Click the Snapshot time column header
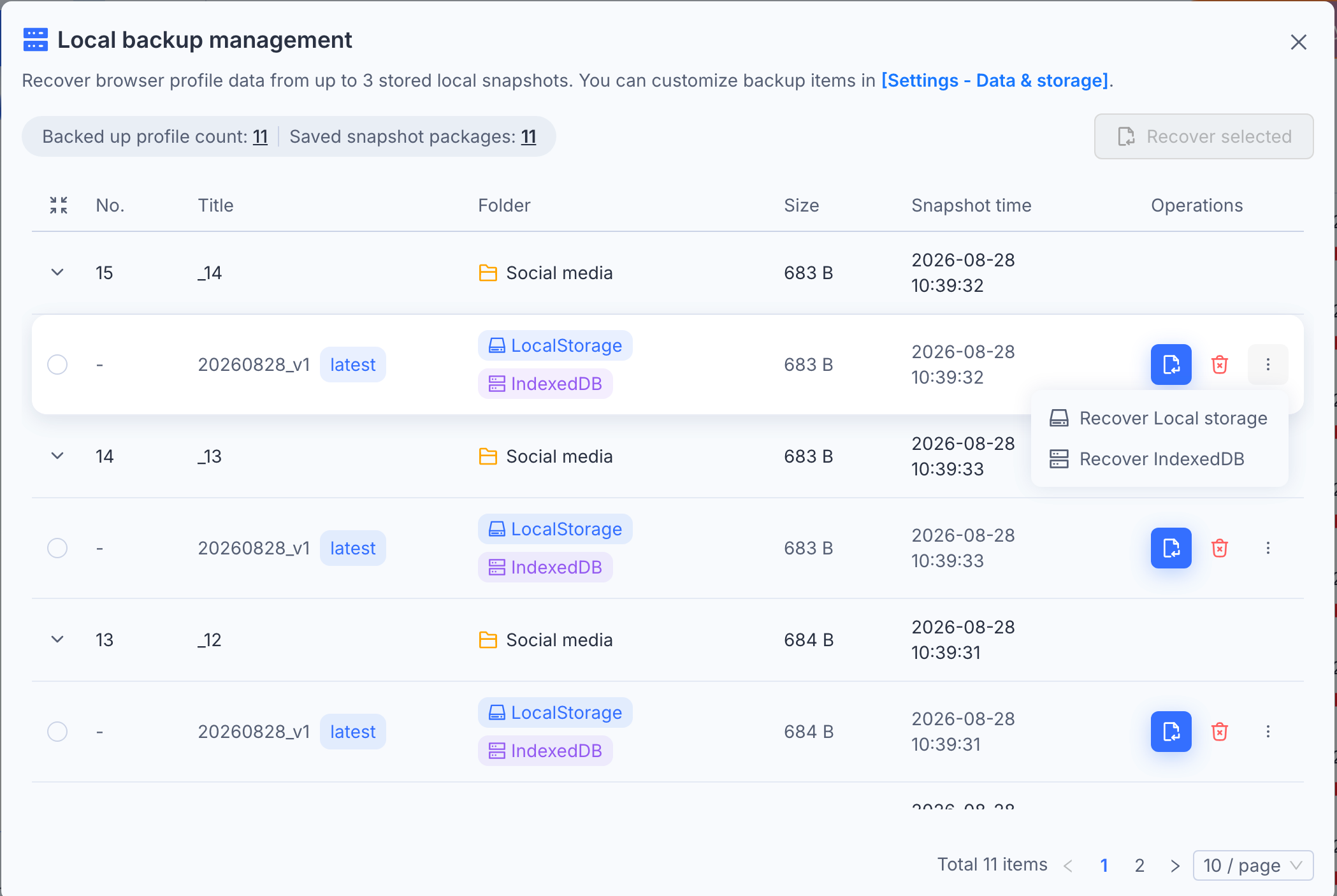Screen dimensions: 1337x896 point(971,205)
